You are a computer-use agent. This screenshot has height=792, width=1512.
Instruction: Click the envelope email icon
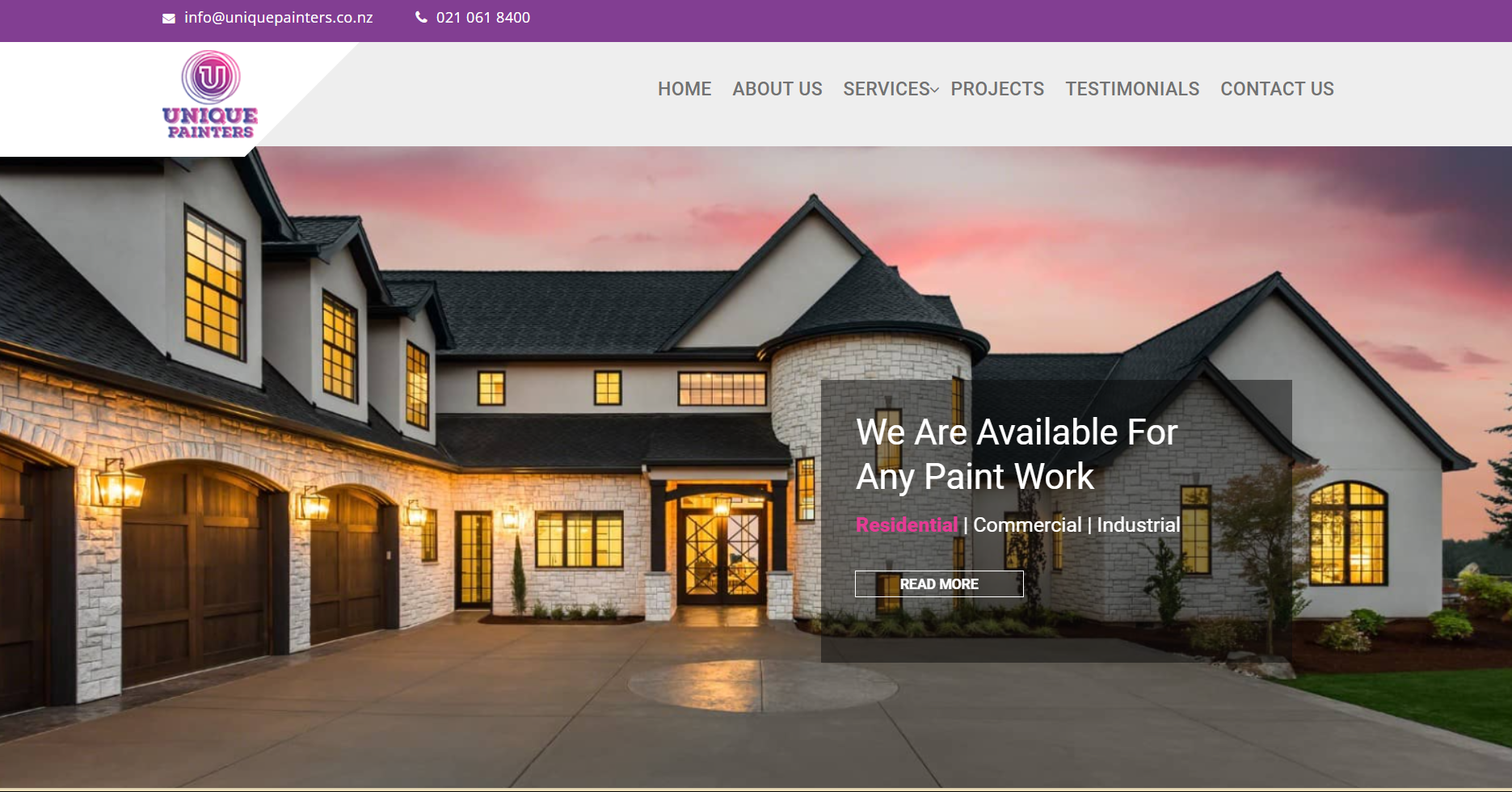(x=169, y=19)
